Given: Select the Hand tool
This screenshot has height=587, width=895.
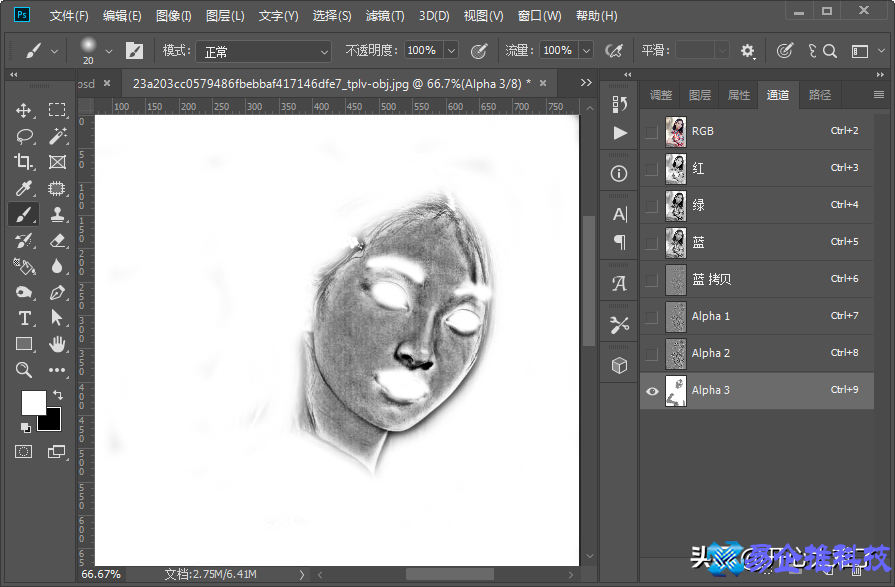Looking at the screenshot, I should pyautogui.click(x=57, y=344).
